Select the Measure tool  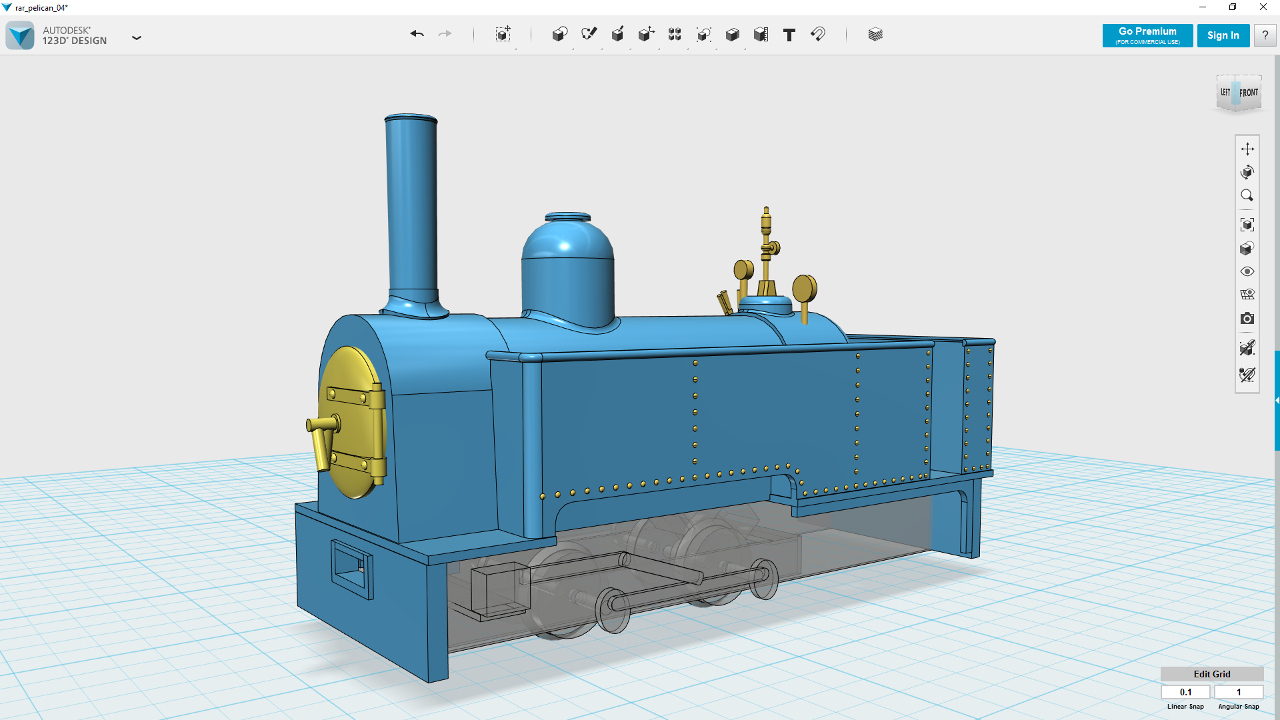tap(761, 34)
